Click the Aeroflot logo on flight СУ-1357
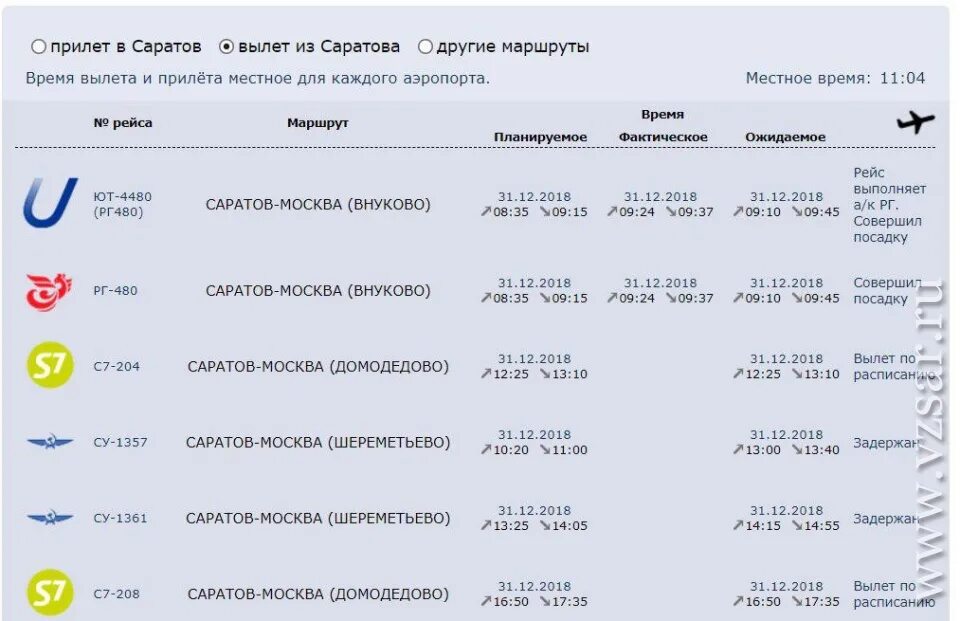The image size is (960, 621). [x=50, y=442]
